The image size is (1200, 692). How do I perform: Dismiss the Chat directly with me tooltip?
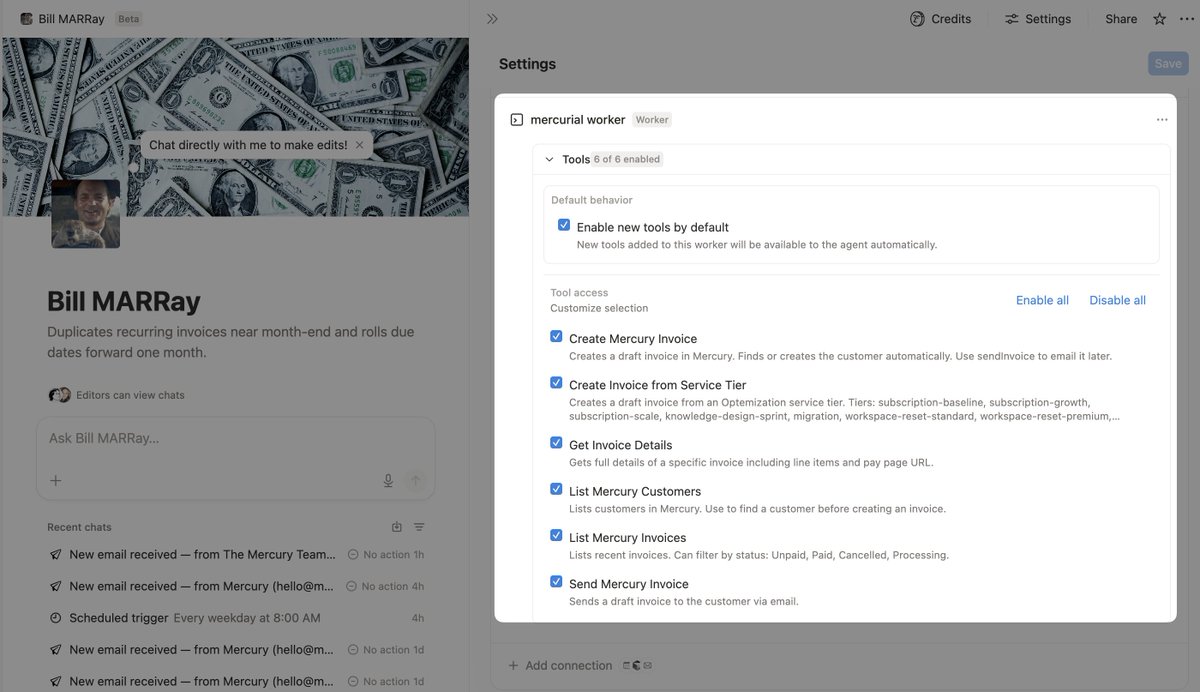point(360,145)
